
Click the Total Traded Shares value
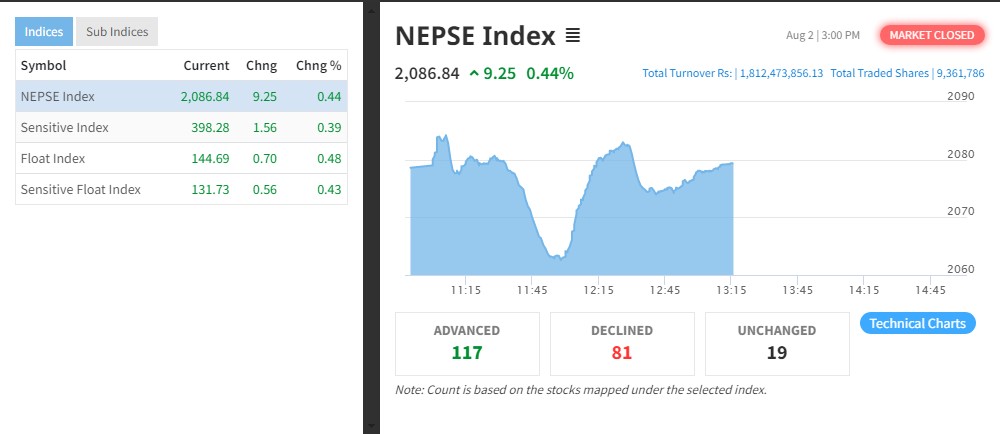click(959, 73)
